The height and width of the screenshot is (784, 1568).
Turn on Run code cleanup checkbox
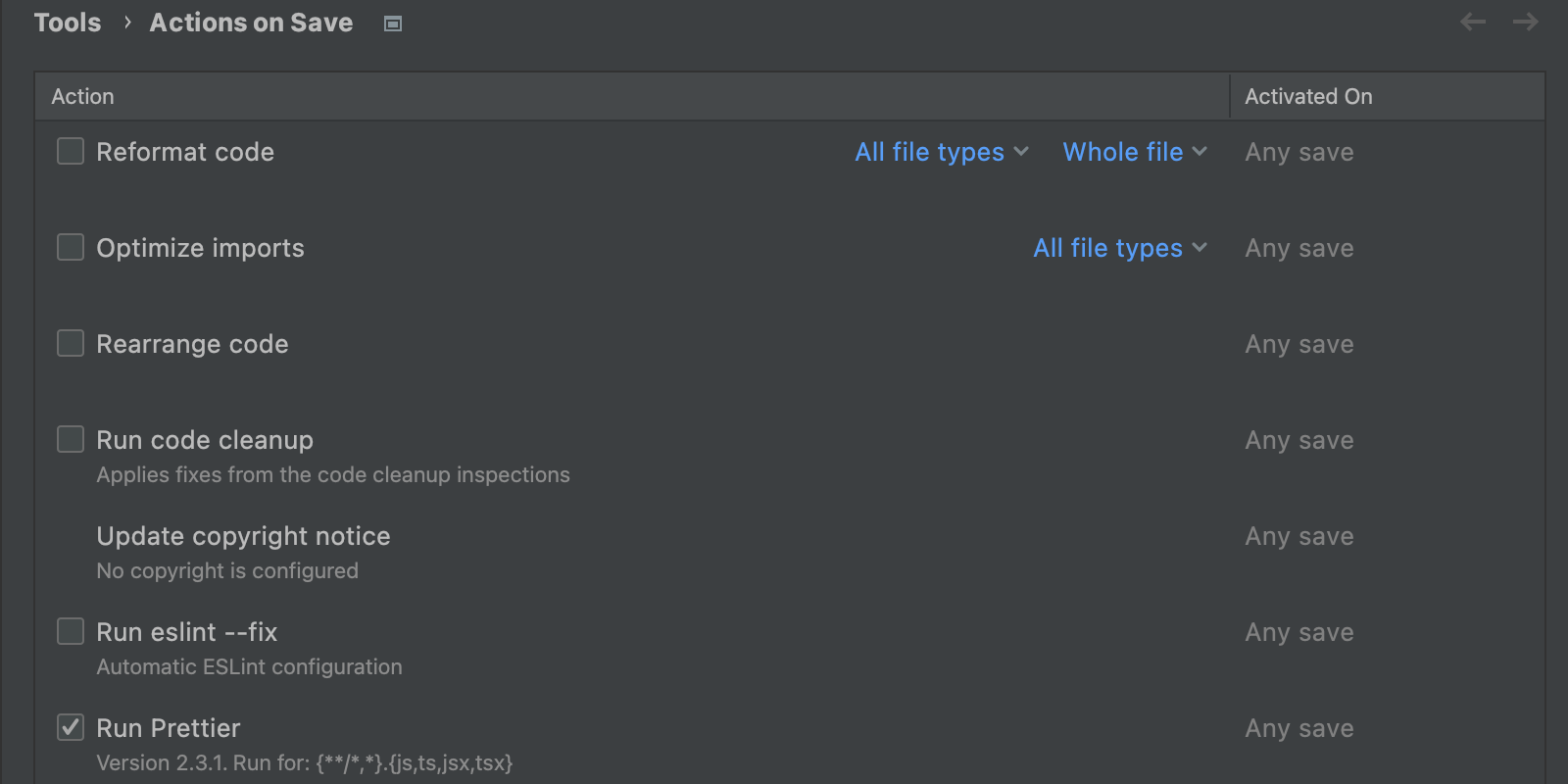(71, 439)
